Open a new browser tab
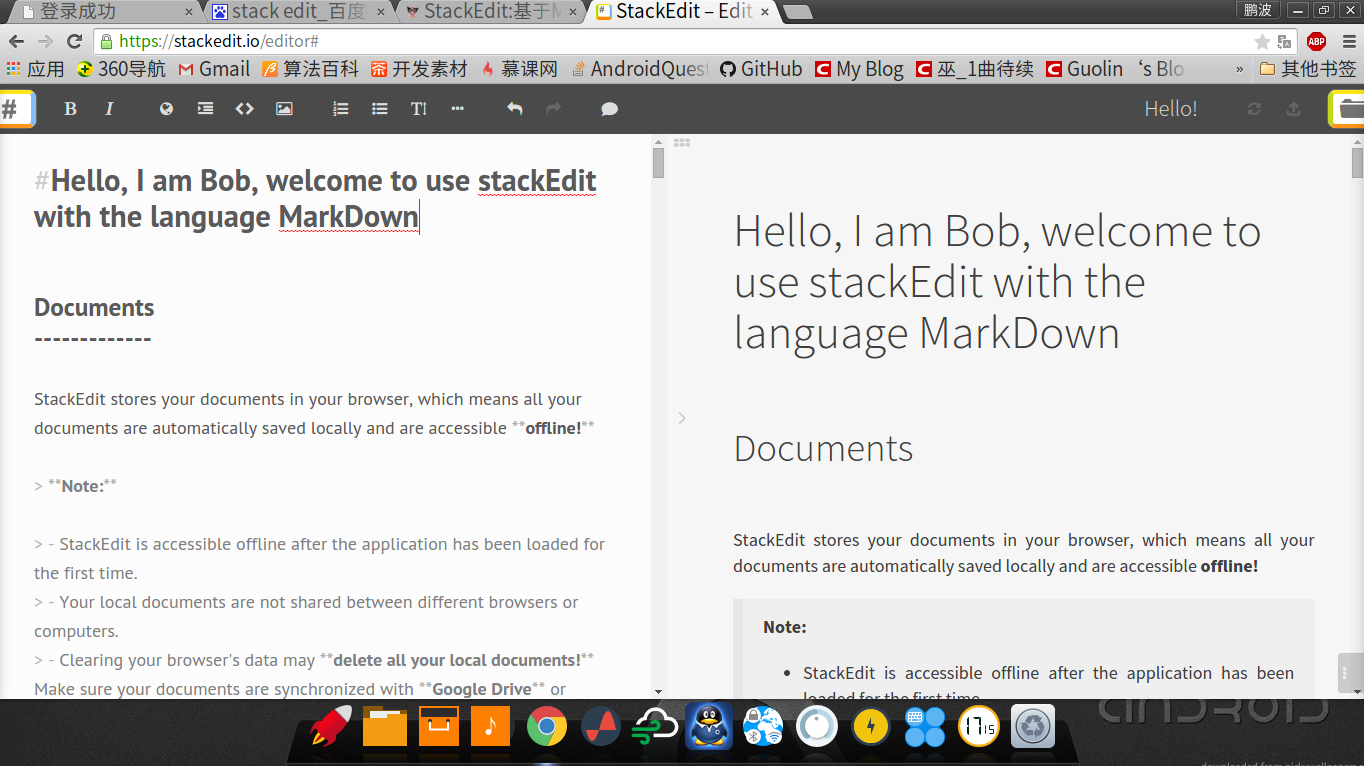 tap(797, 12)
